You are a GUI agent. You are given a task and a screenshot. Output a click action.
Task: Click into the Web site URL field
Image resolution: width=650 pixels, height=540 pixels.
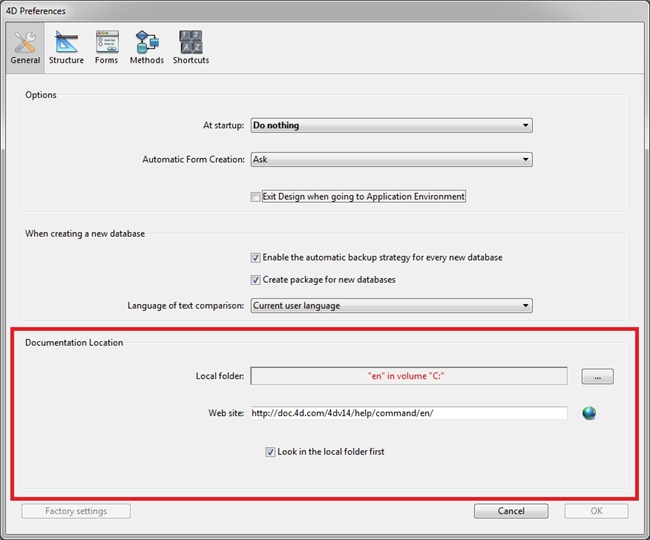tap(408, 413)
